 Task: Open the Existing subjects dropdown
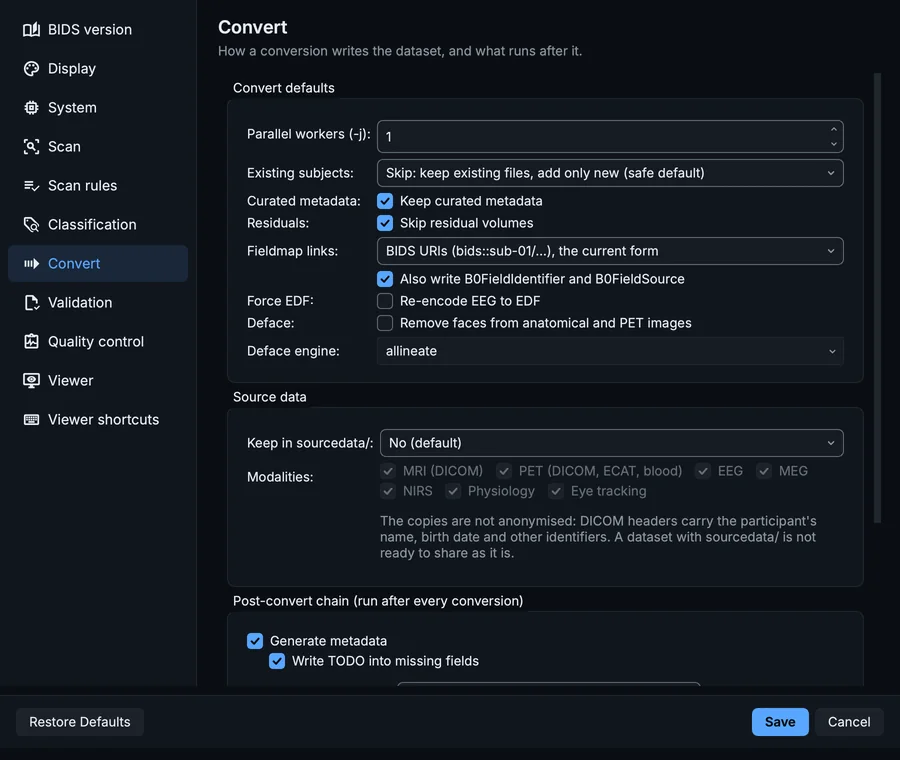coord(610,173)
